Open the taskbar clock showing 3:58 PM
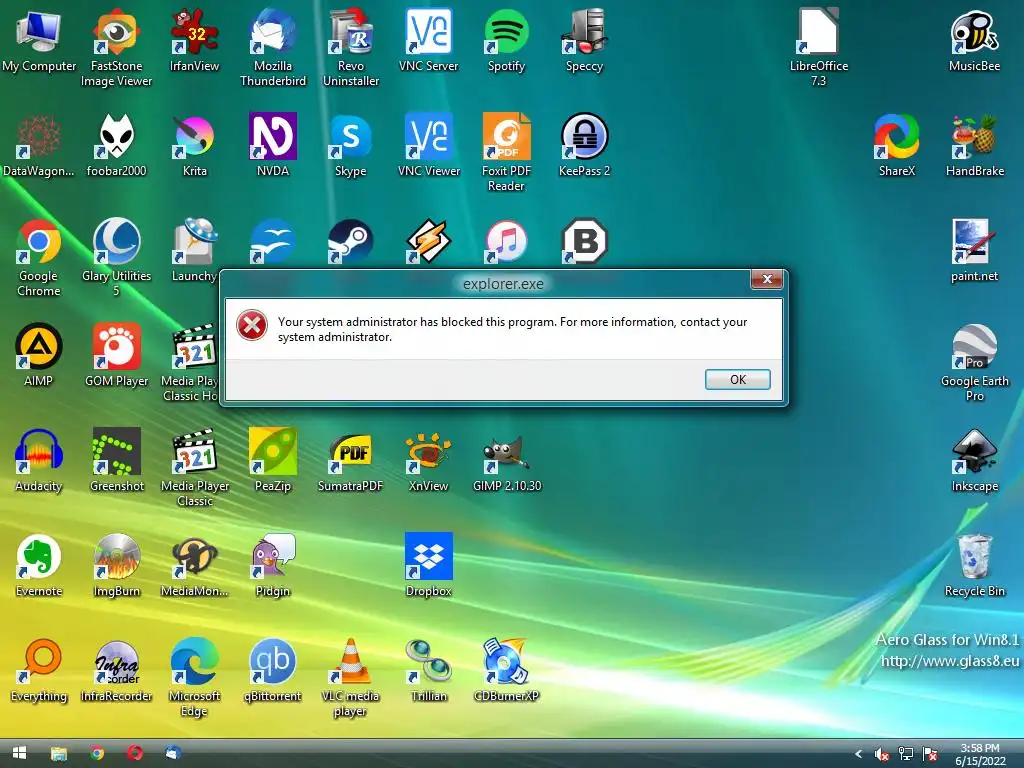 tap(980, 754)
